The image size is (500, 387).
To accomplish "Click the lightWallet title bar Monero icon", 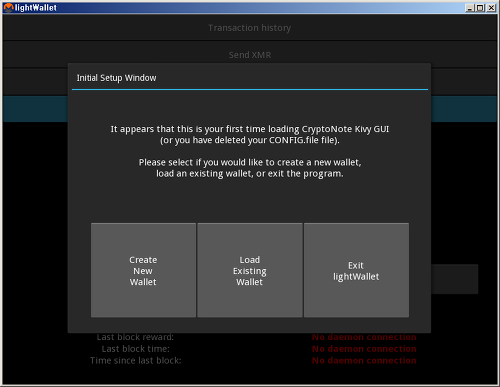I will (x=8, y=7).
